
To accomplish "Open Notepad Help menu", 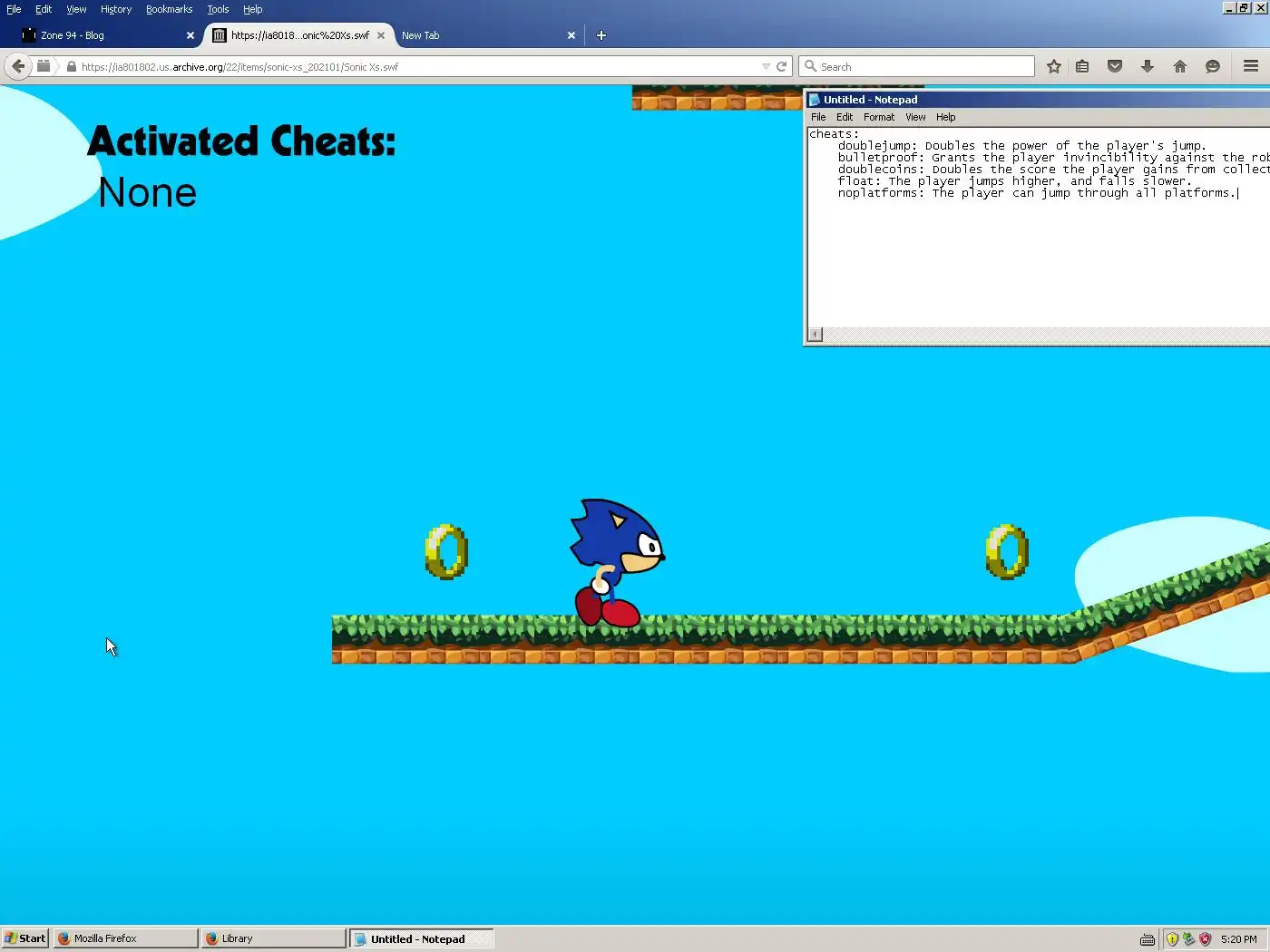I will point(945,117).
